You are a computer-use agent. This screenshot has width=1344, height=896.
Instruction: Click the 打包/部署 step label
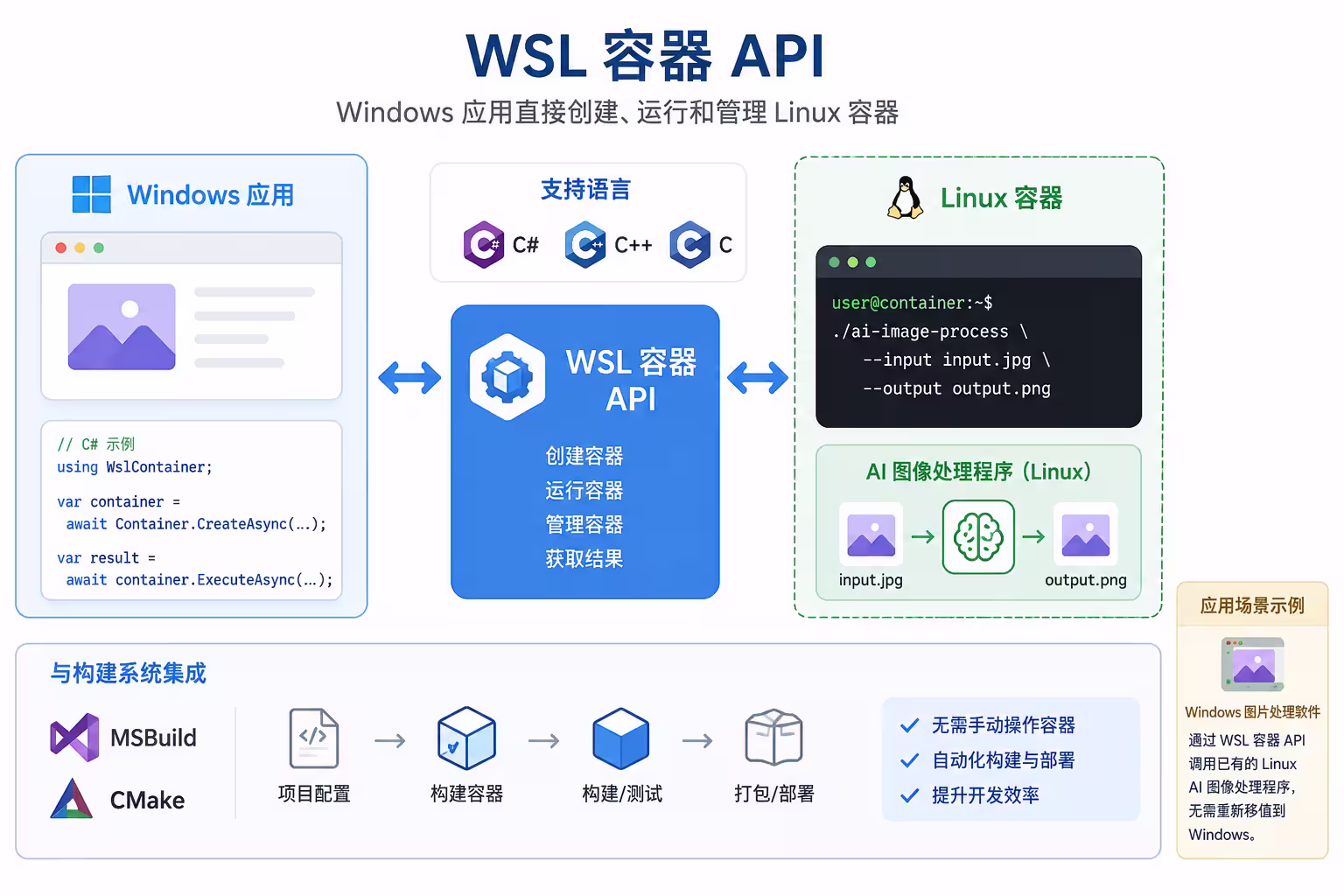(774, 794)
